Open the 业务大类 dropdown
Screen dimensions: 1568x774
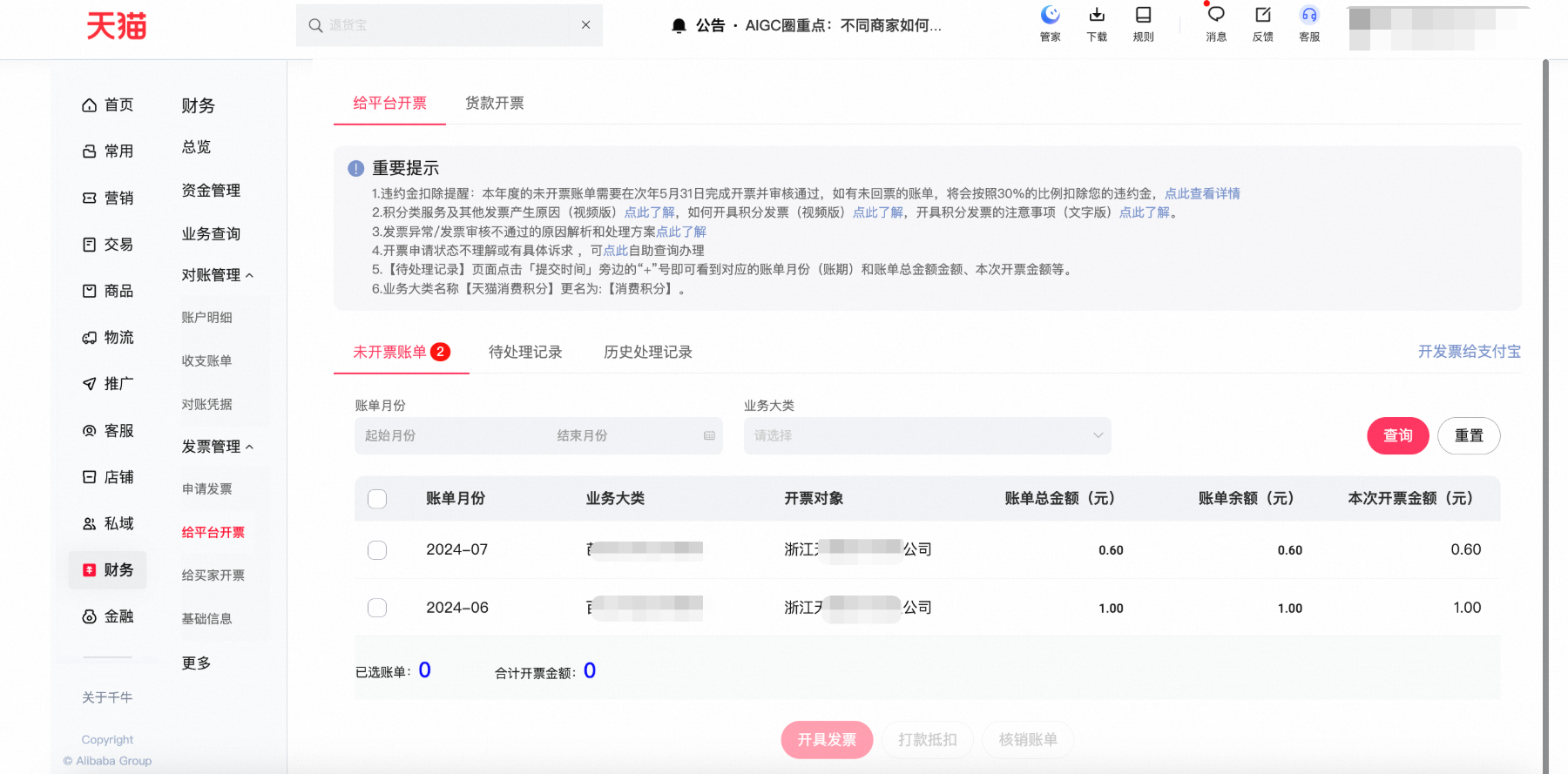pos(927,435)
